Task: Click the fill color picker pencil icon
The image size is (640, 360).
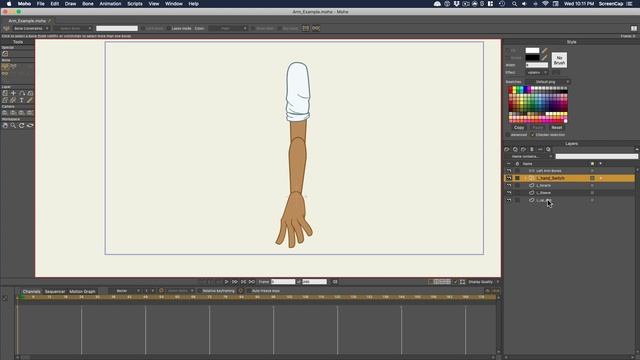Action: tap(544, 51)
